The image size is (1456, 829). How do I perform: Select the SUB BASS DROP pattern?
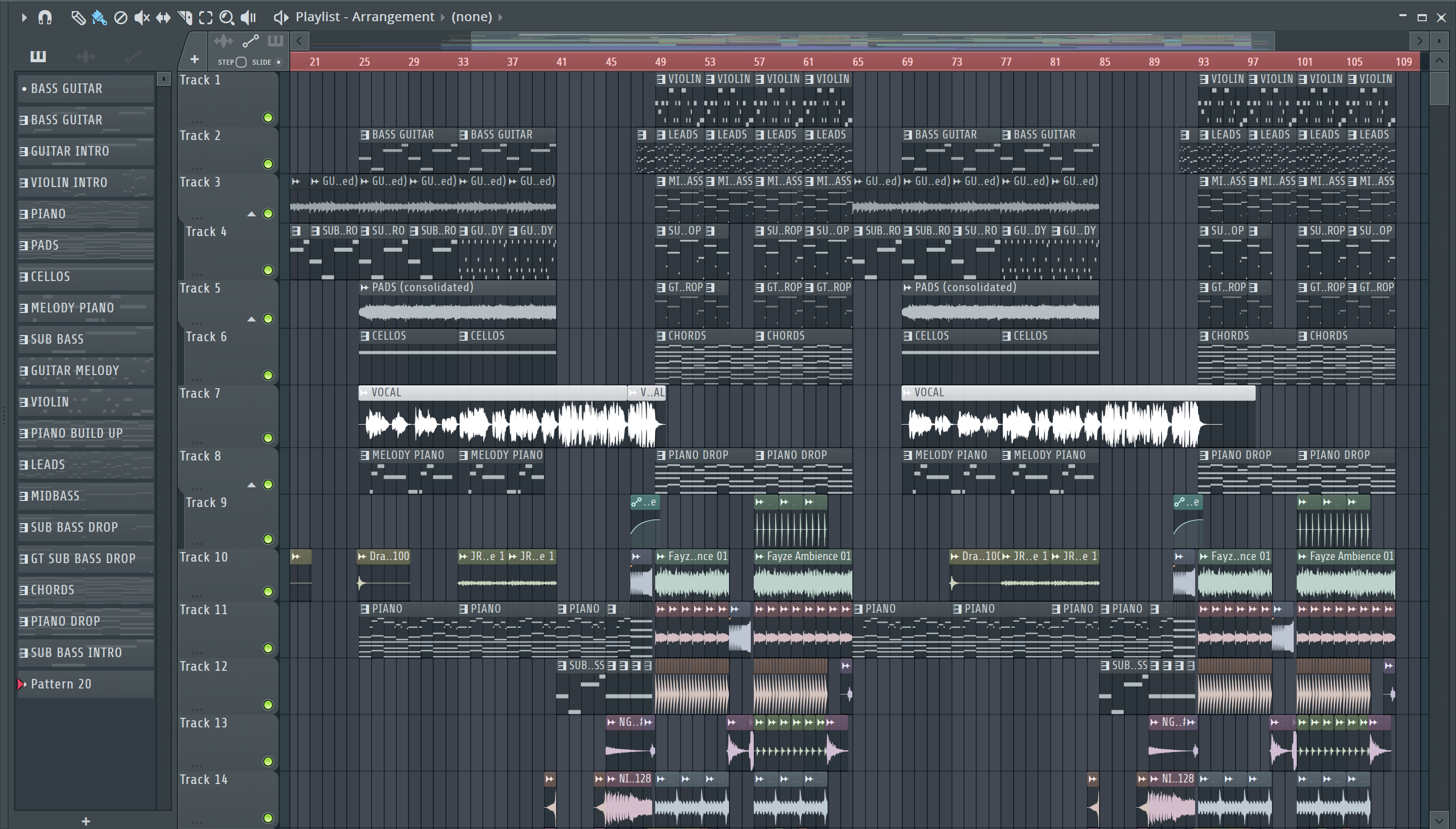[x=86, y=527]
